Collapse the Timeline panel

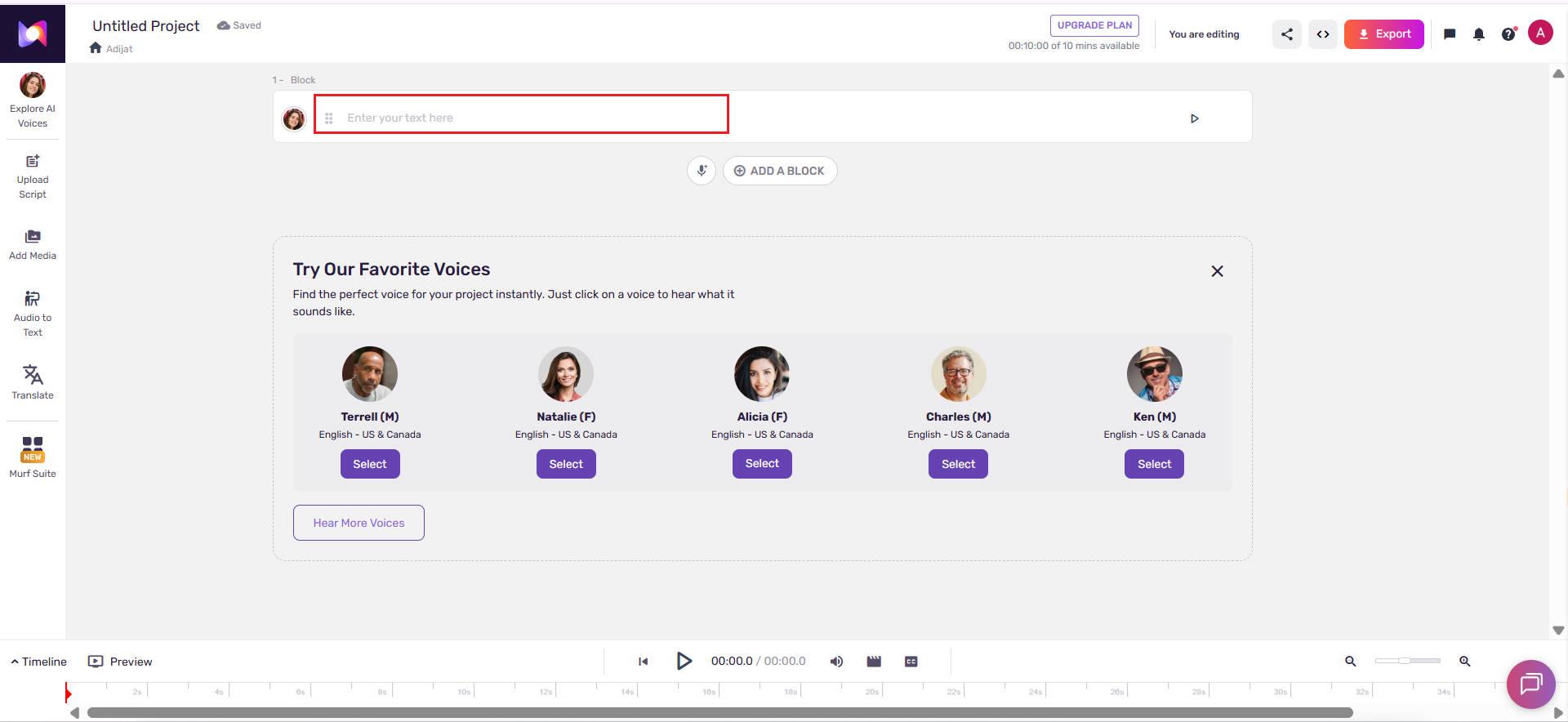pos(38,662)
